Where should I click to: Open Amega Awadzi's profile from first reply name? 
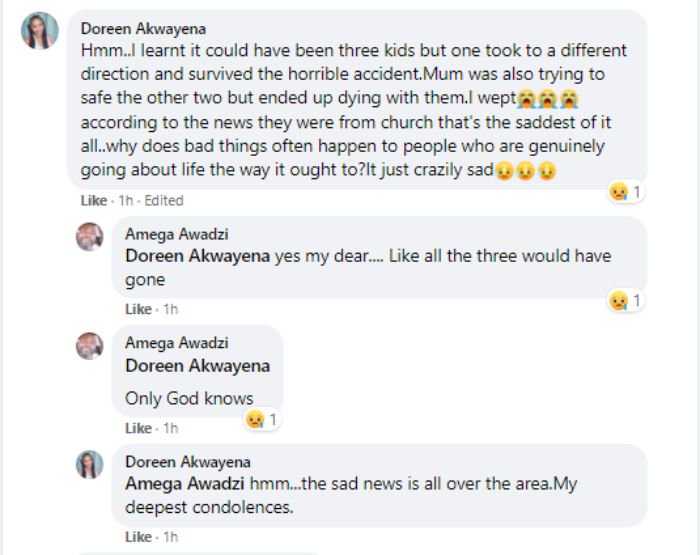point(175,234)
